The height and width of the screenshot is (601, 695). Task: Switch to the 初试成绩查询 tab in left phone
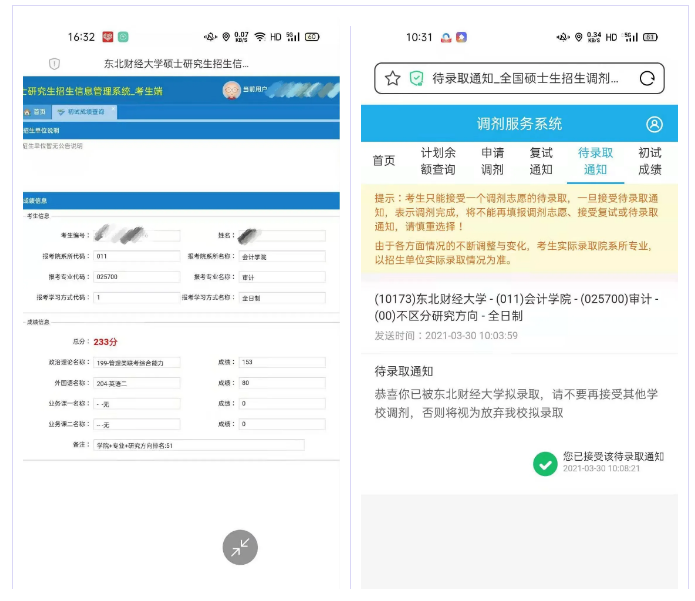[85, 112]
